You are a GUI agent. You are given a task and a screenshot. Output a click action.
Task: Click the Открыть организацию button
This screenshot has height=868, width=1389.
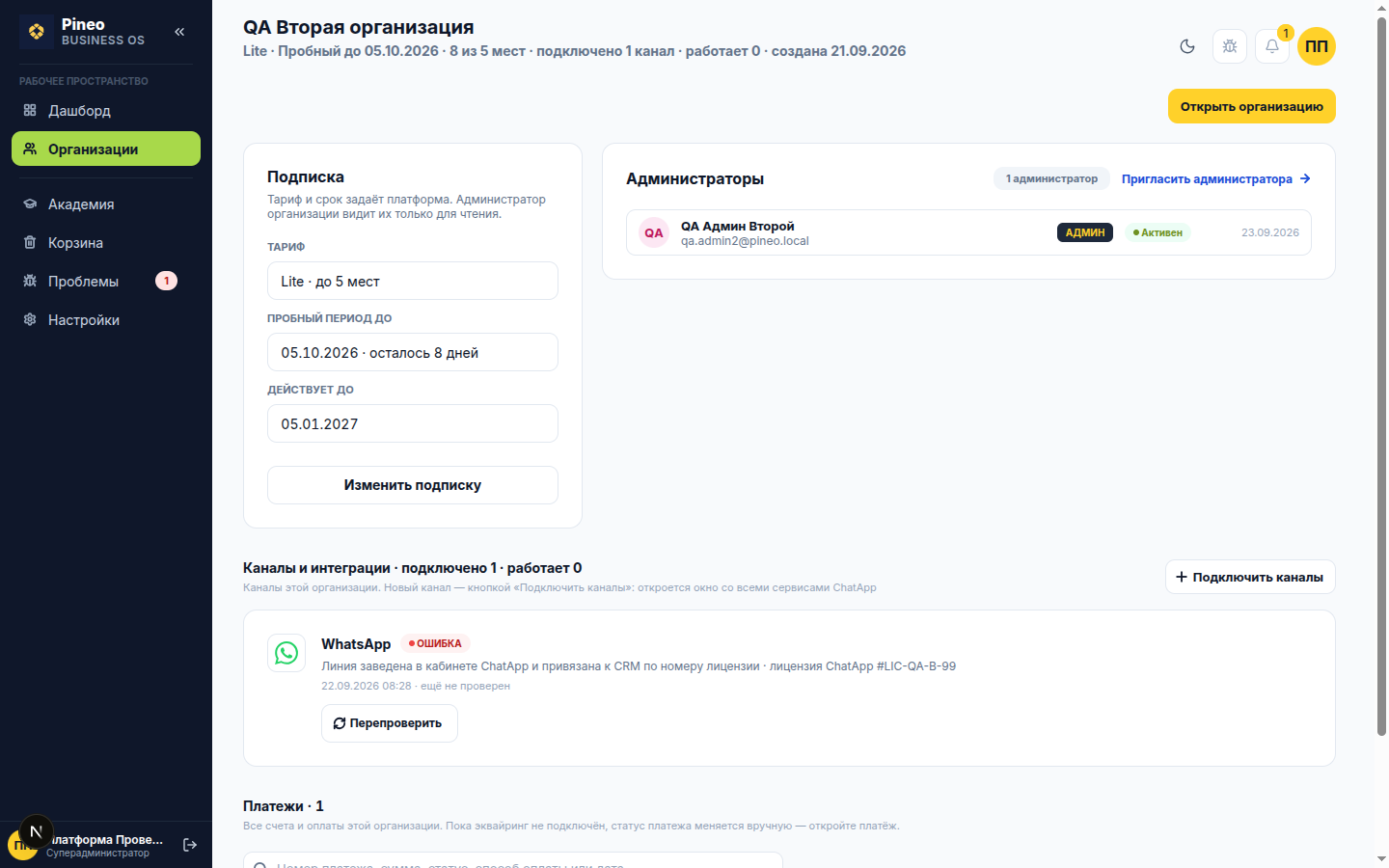click(1252, 106)
